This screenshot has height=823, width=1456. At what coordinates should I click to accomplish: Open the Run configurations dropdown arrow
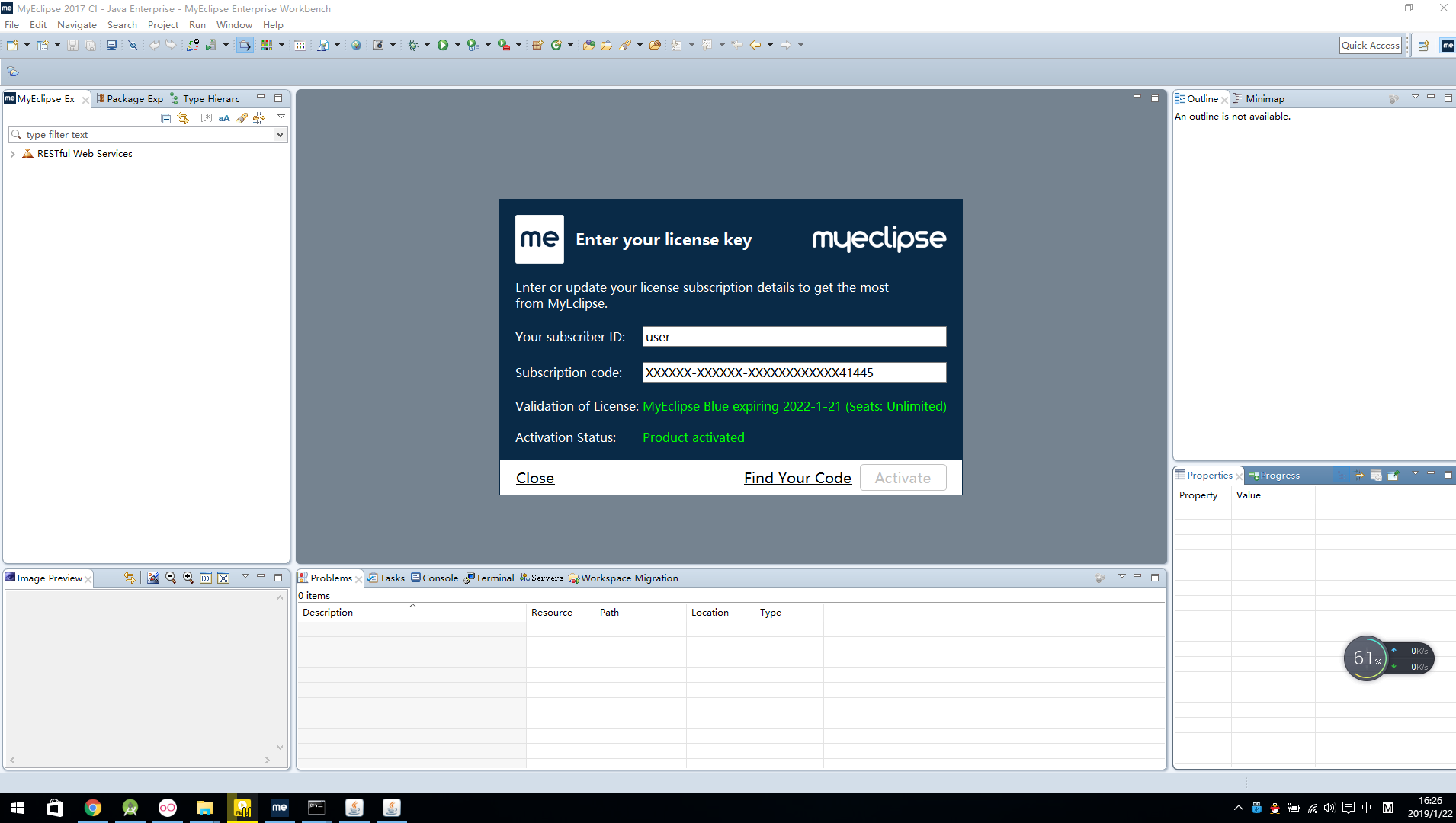pos(457,45)
